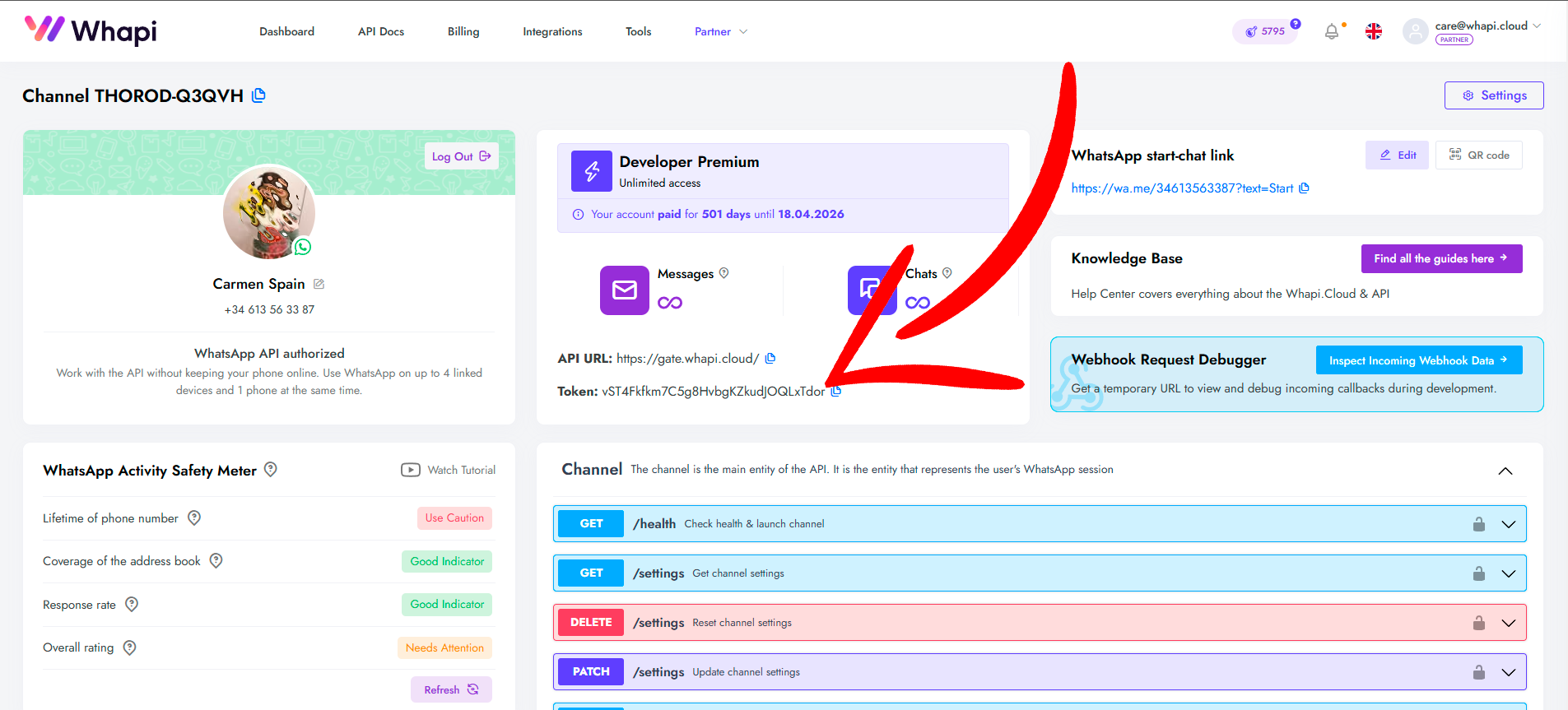Copy the API token
Viewport: 1568px width, 710px height.
click(x=836, y=391)
